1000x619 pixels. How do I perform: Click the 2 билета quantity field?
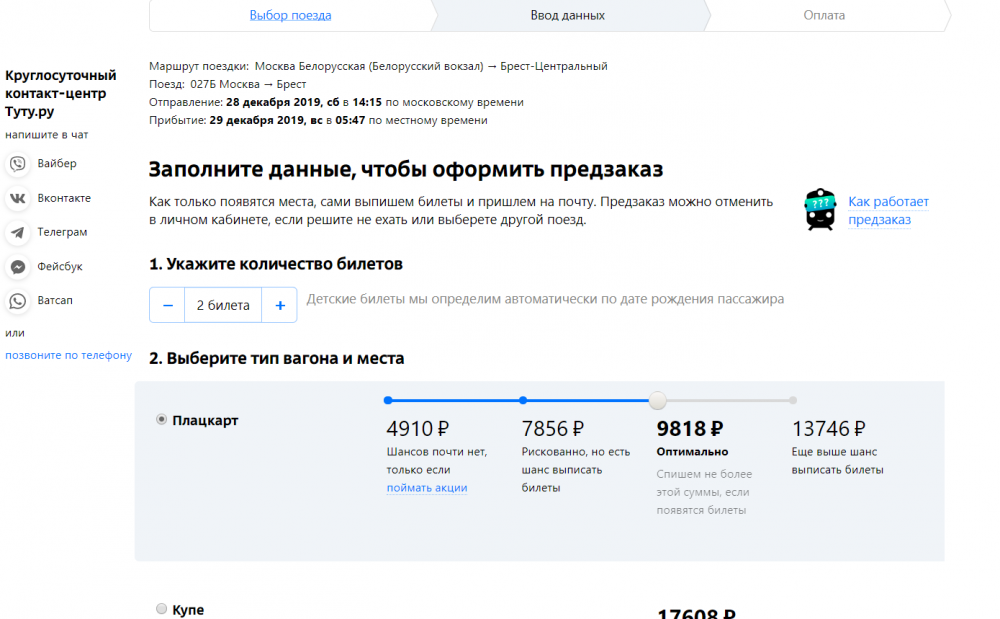(223, 306)
